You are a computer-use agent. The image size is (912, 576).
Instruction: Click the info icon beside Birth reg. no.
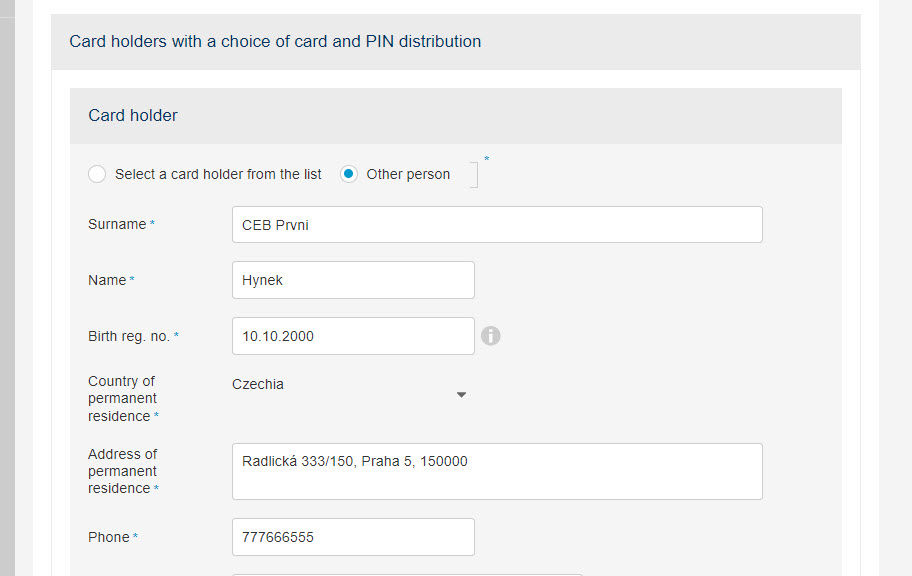(x=490, y=336)
